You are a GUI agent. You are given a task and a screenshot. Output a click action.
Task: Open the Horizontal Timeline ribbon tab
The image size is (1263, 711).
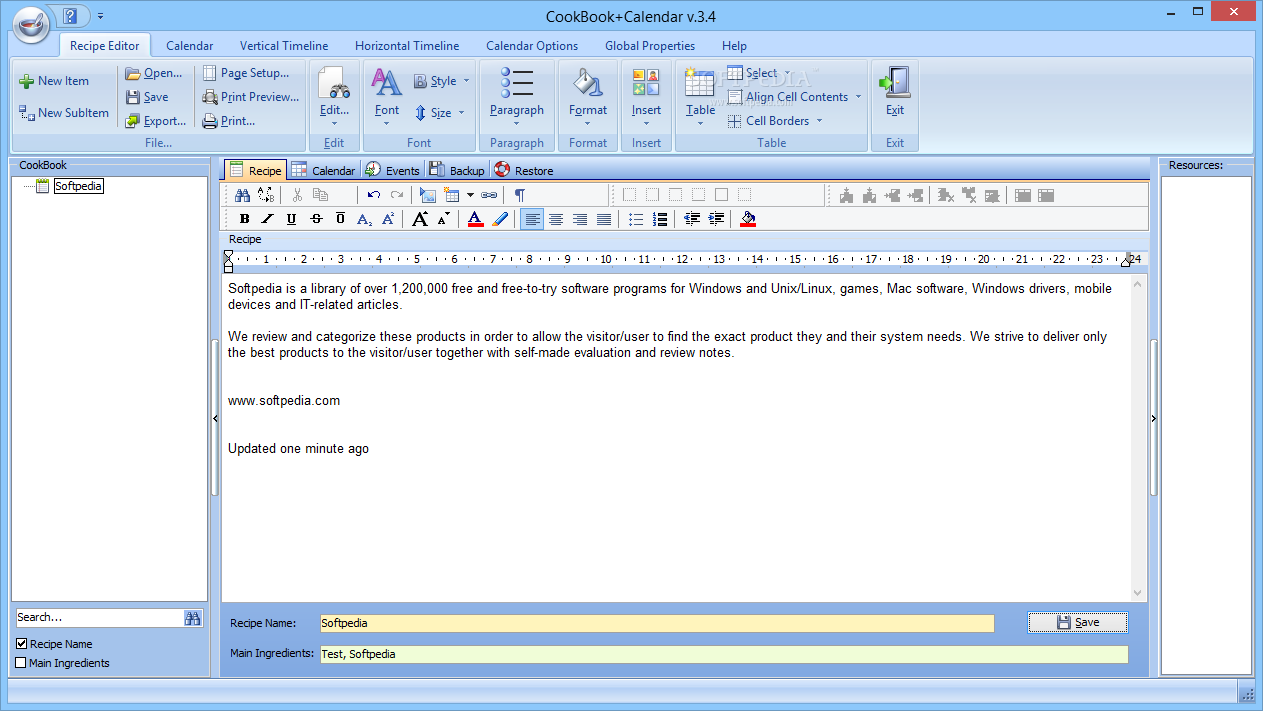click(407, 46)
